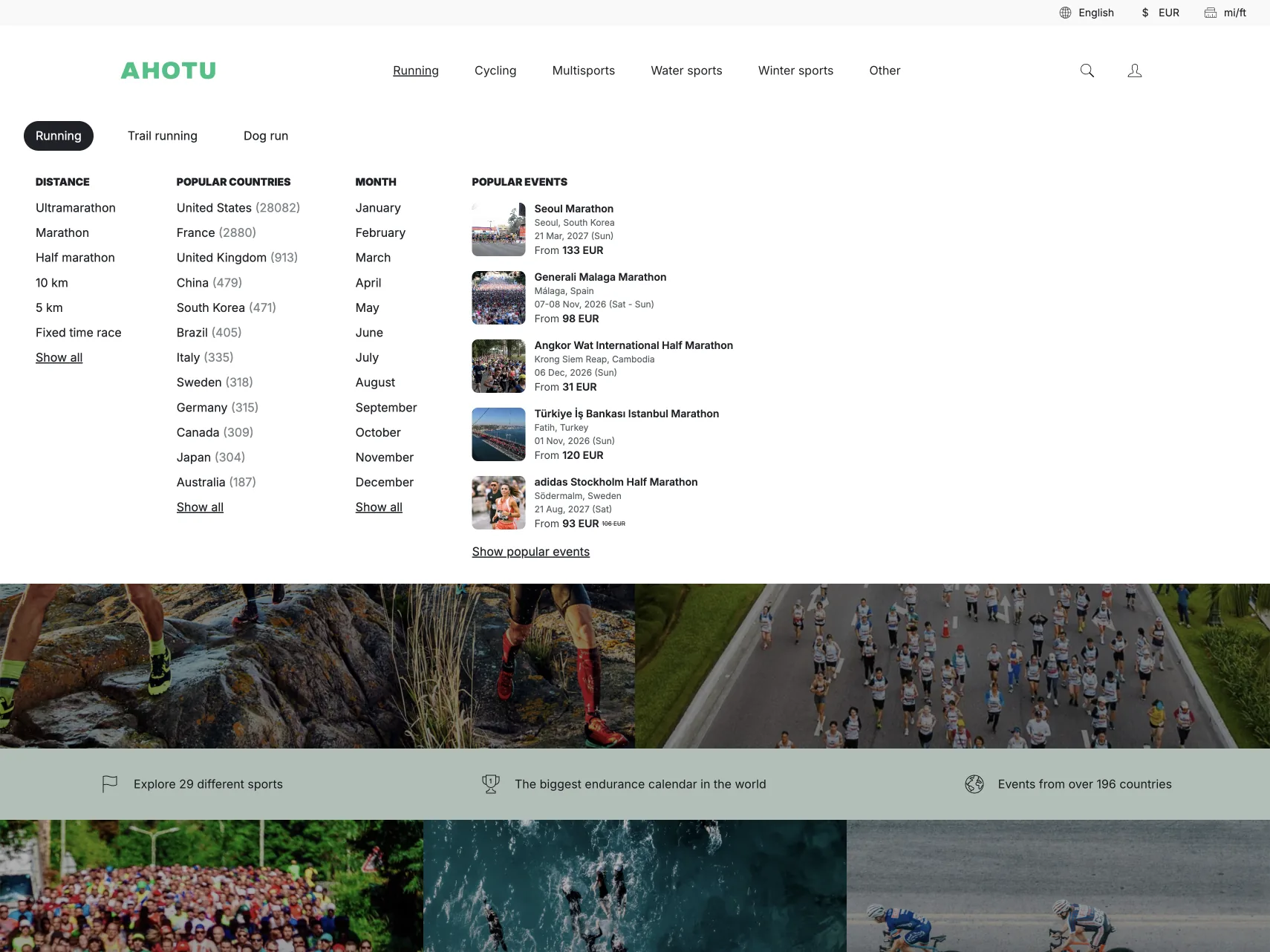This screenshot has width=1270, height=952.
Task: Open Angkor Wat Half Marathon thumbnail
Action: click(x=498, y=366)
